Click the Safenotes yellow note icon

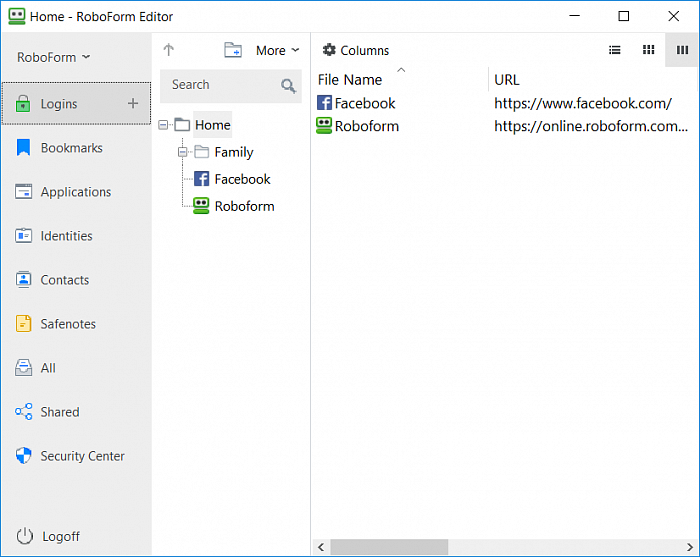[x=23, y=324]
